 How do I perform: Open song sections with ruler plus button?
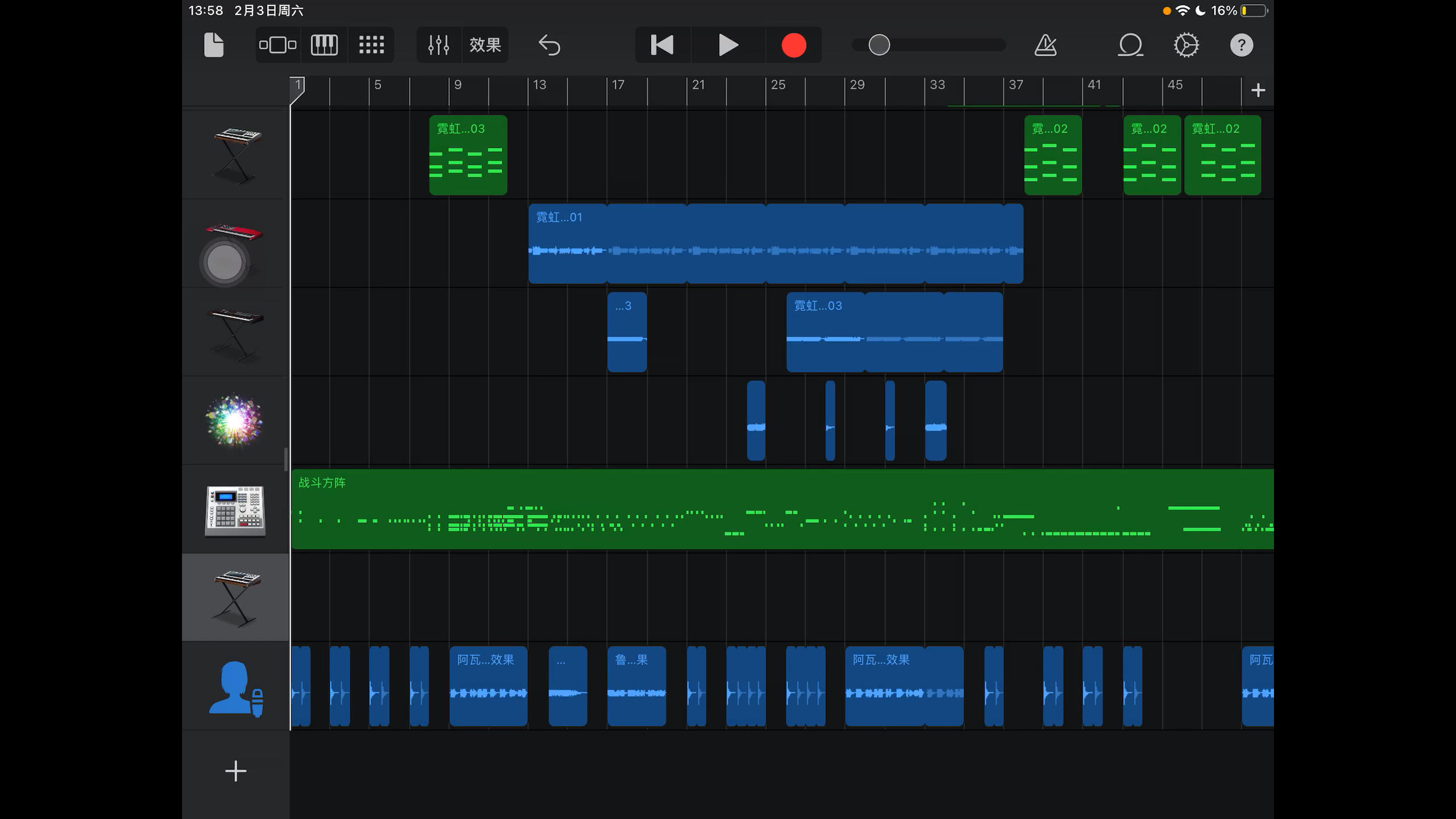(1258, 90)
